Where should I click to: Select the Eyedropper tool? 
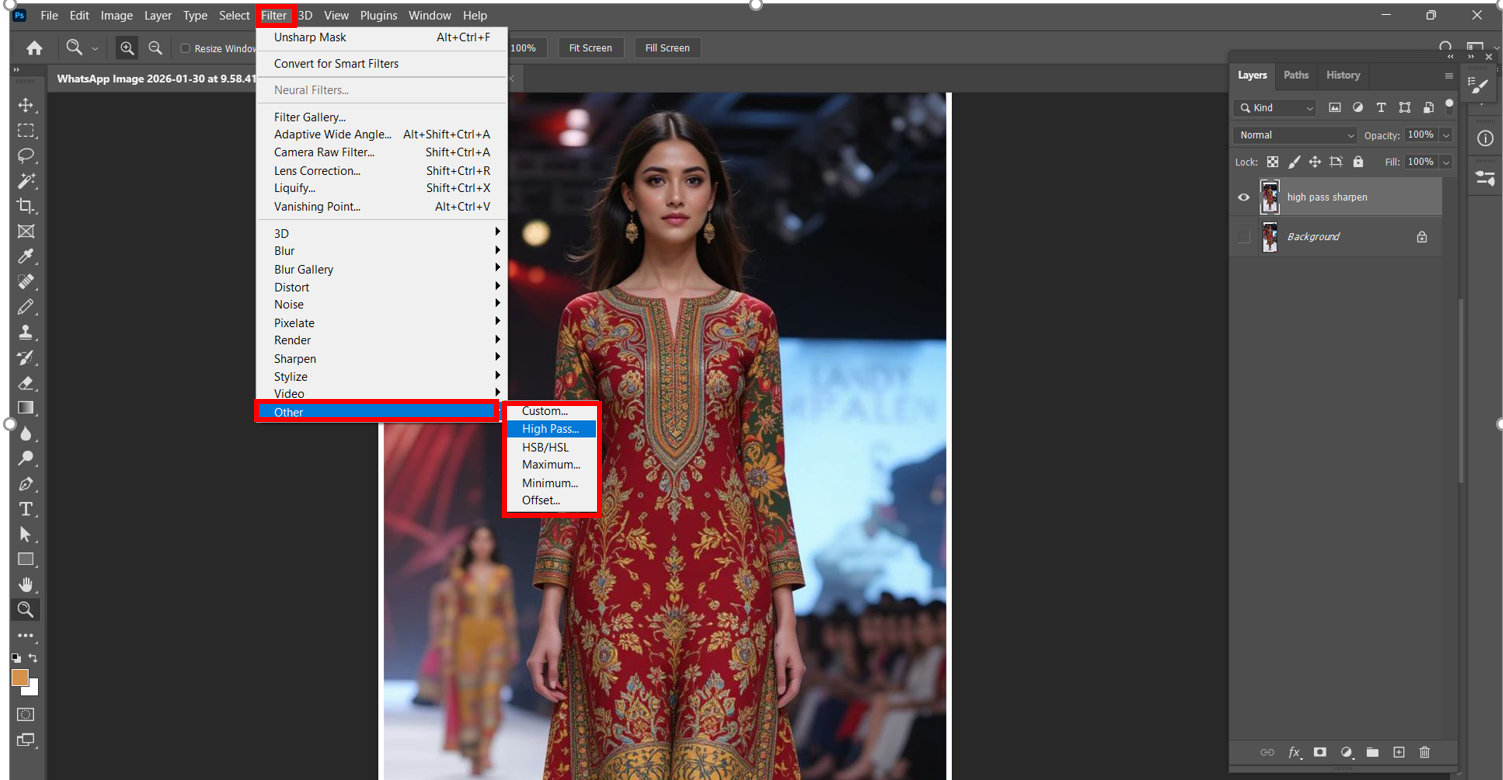[26, 256]
